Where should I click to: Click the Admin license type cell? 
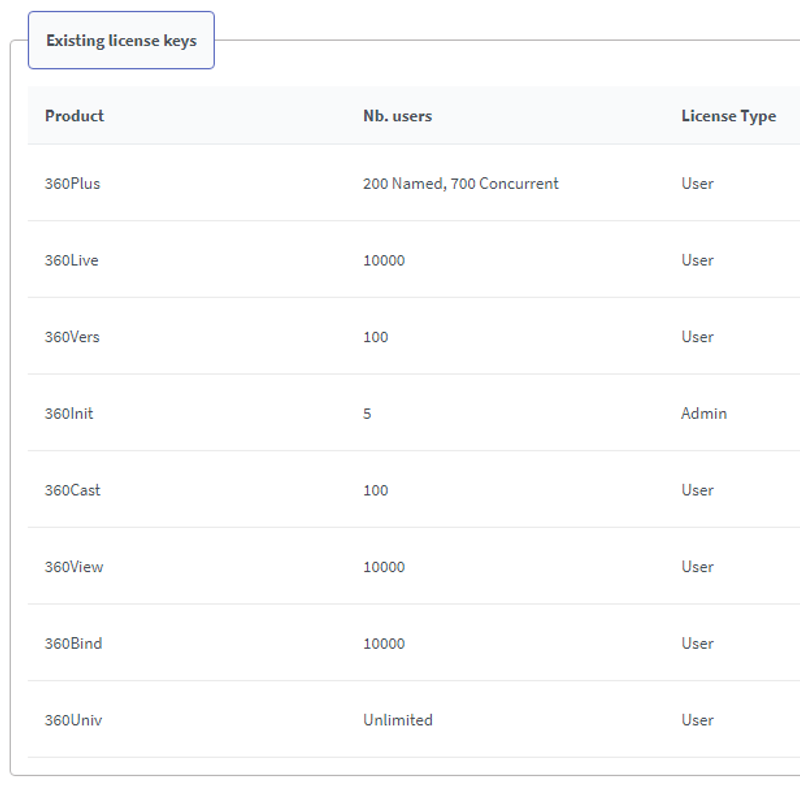point(704,413)
